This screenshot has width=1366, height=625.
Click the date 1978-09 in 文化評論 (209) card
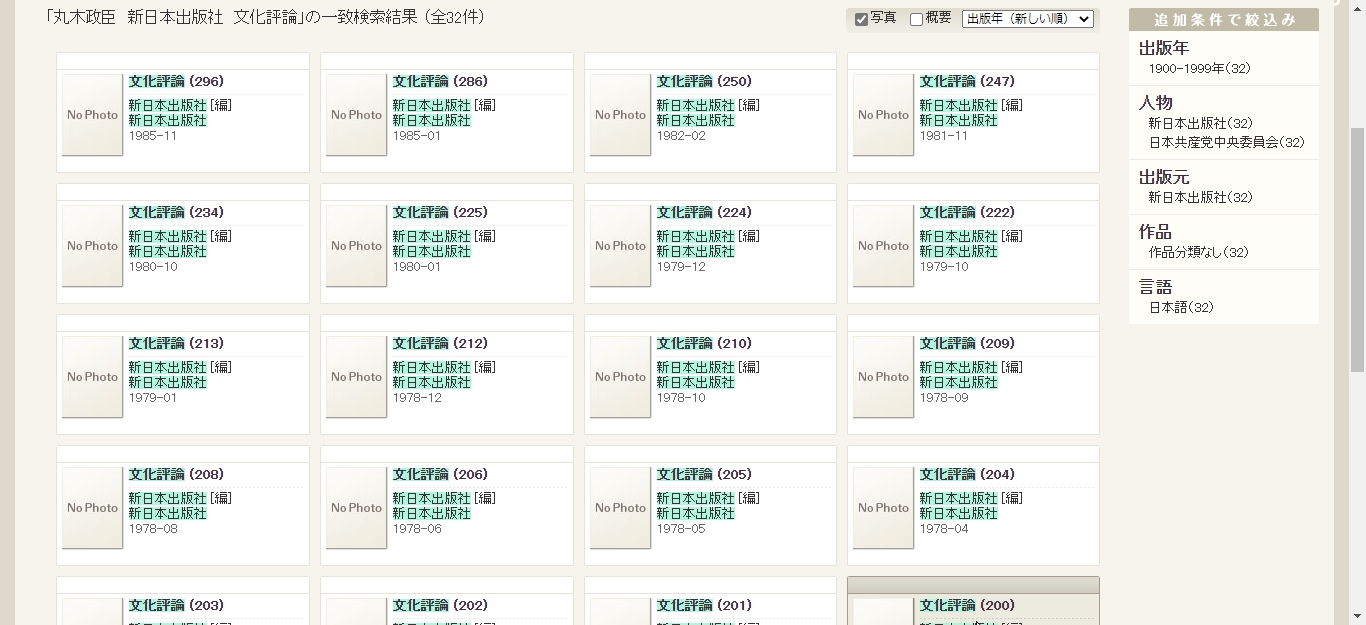[x=944, y=398]
